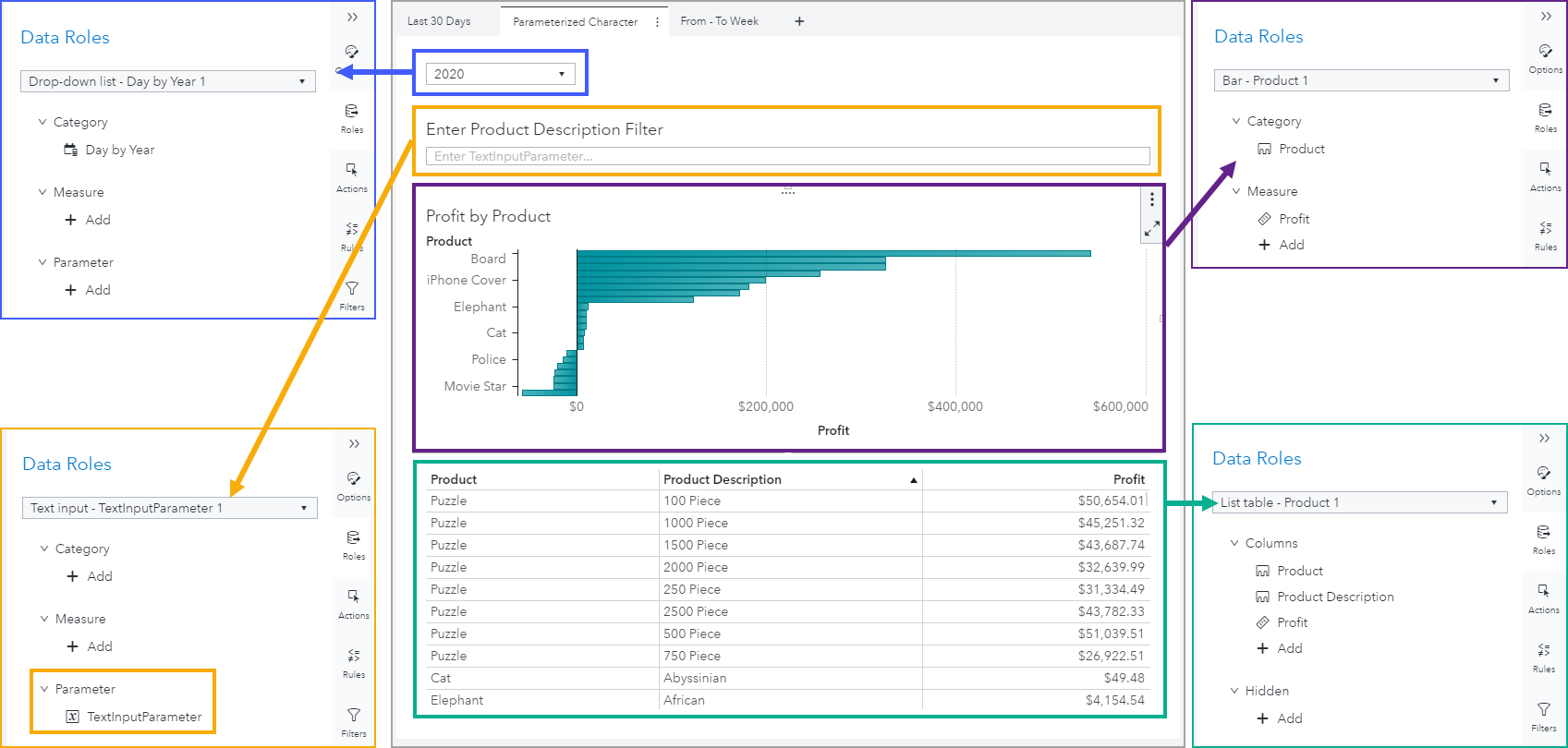Sort by the Product Description column header

coord(723,479)
